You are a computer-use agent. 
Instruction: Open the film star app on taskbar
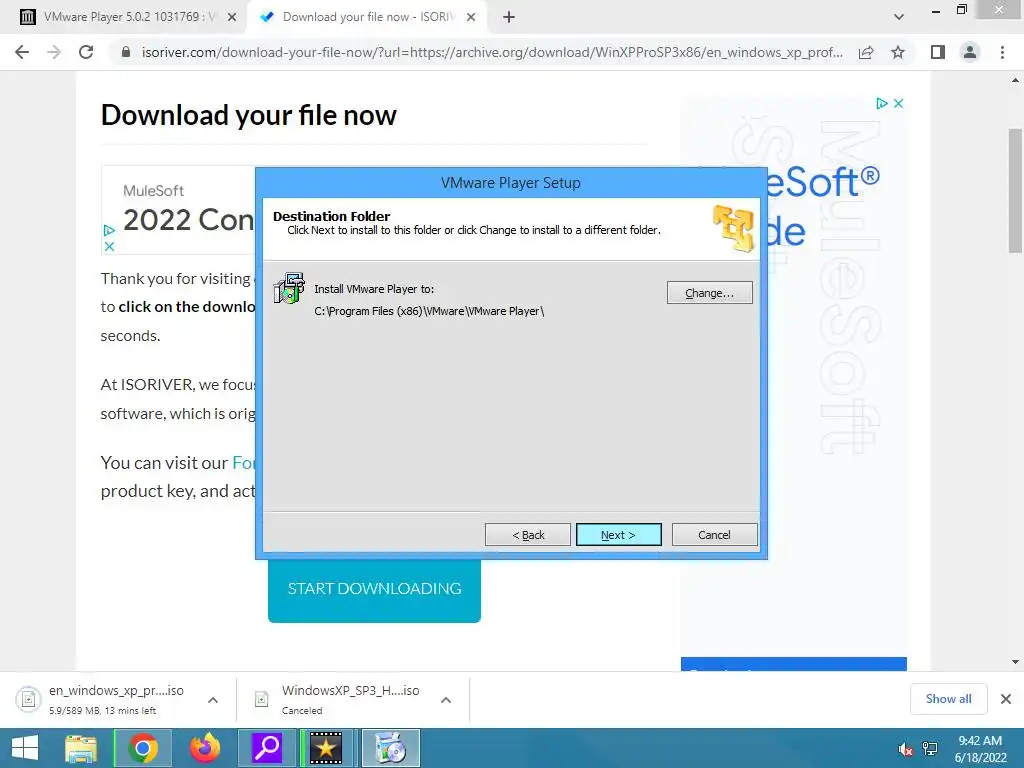pyautogui.click(x=326, y=748)
